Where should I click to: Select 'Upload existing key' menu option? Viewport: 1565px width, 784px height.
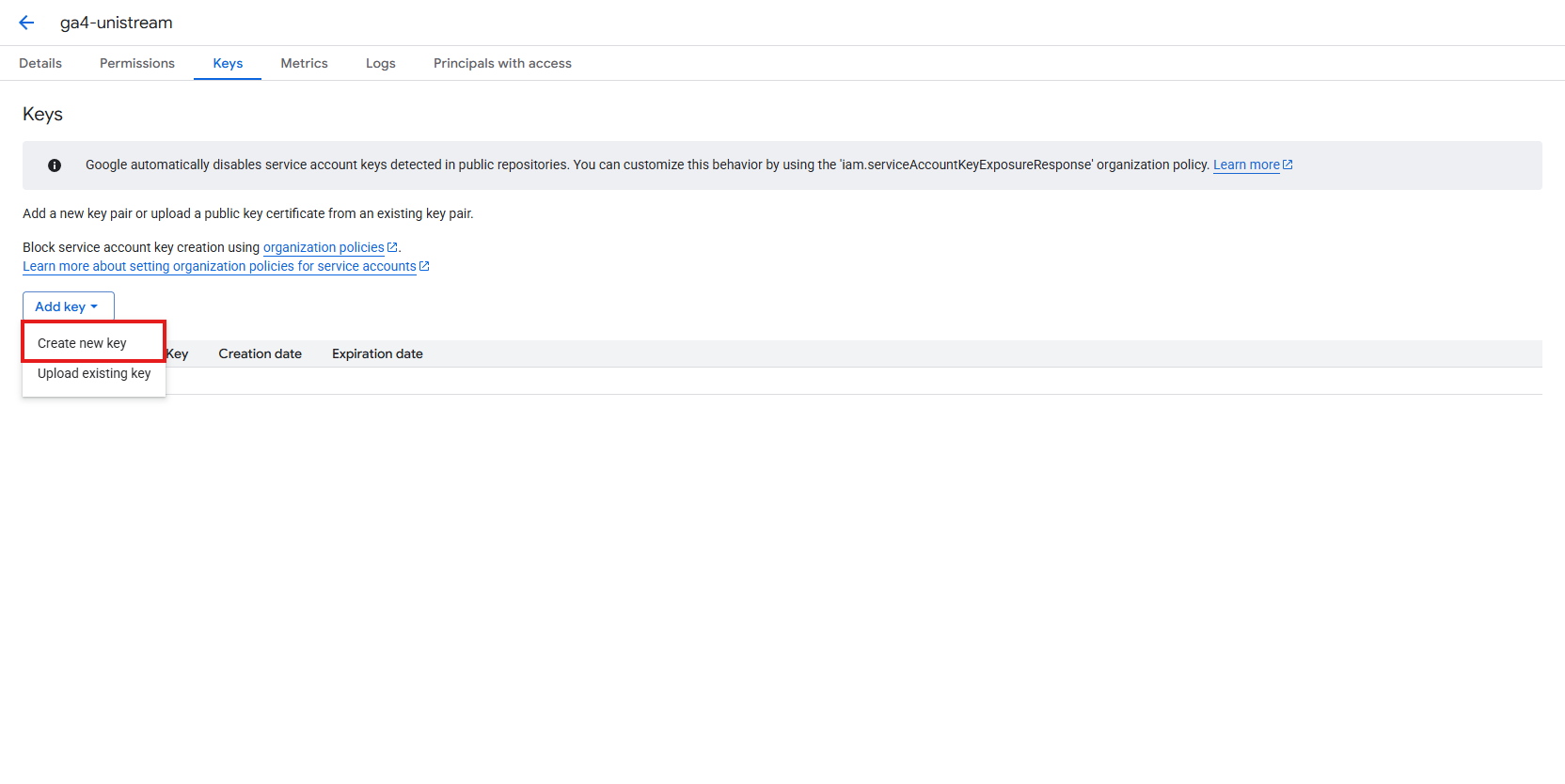pos(94,373)
